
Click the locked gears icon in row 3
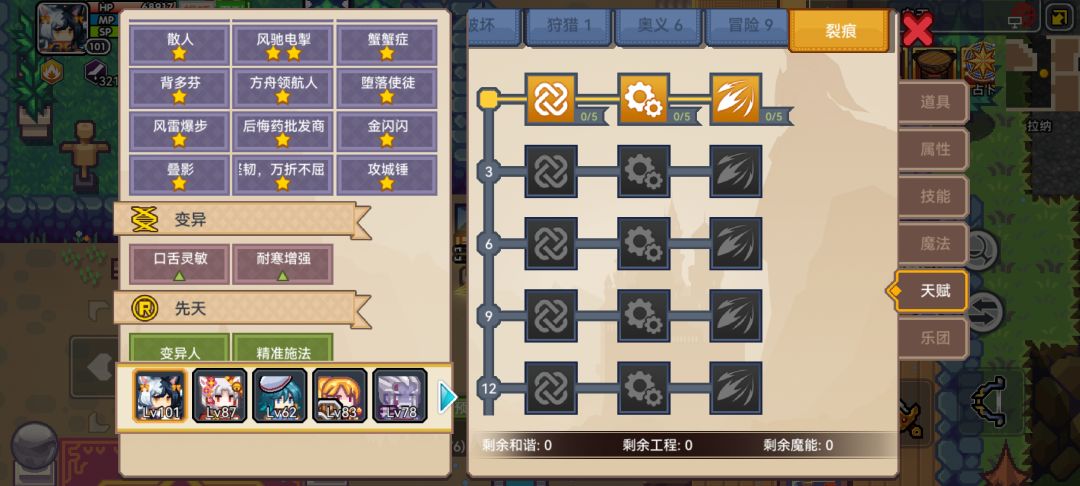[x=643, y=171]
